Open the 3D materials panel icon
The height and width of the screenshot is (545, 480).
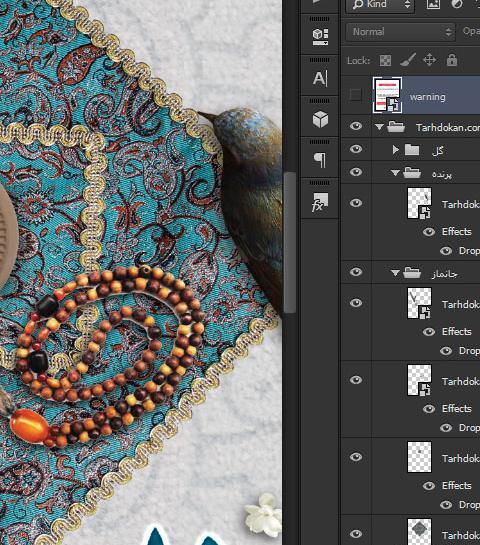(320, 36)
